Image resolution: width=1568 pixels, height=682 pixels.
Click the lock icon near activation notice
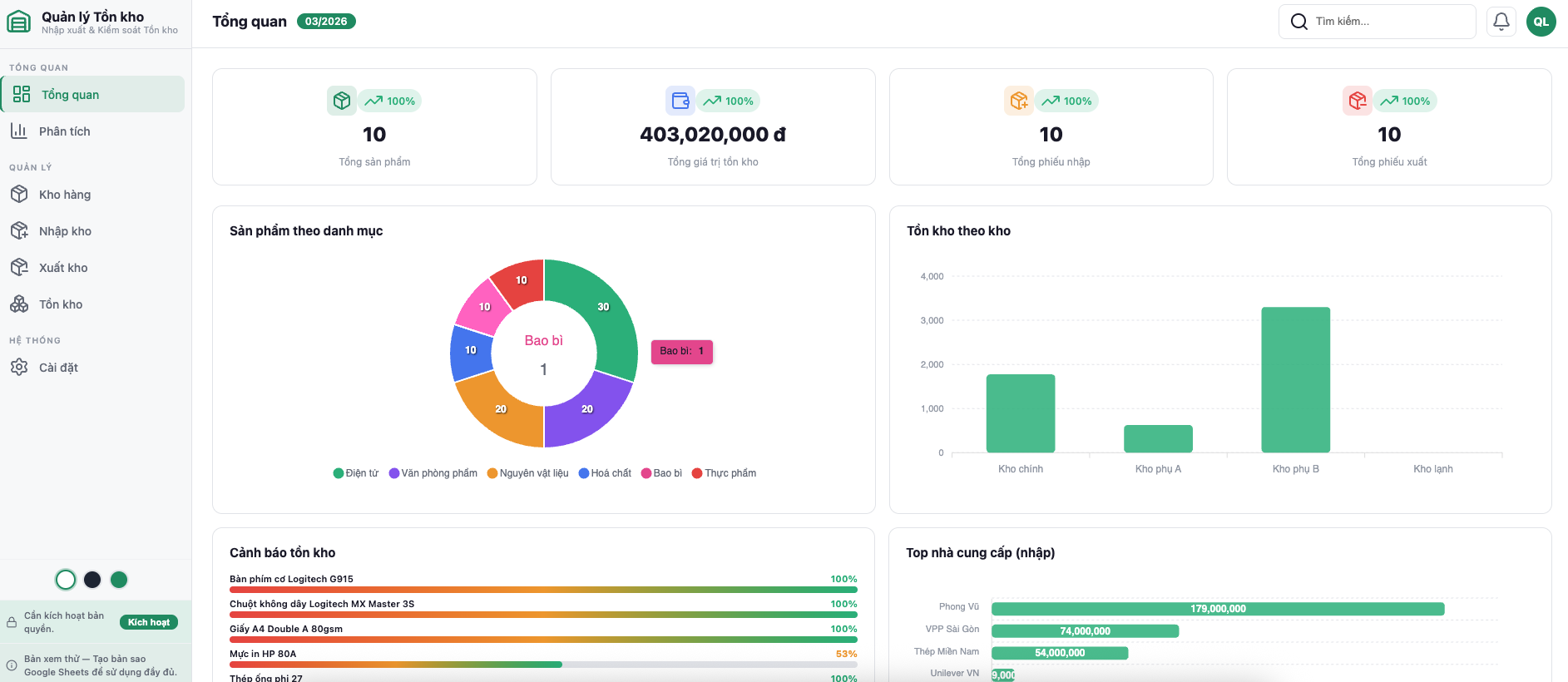12,622
